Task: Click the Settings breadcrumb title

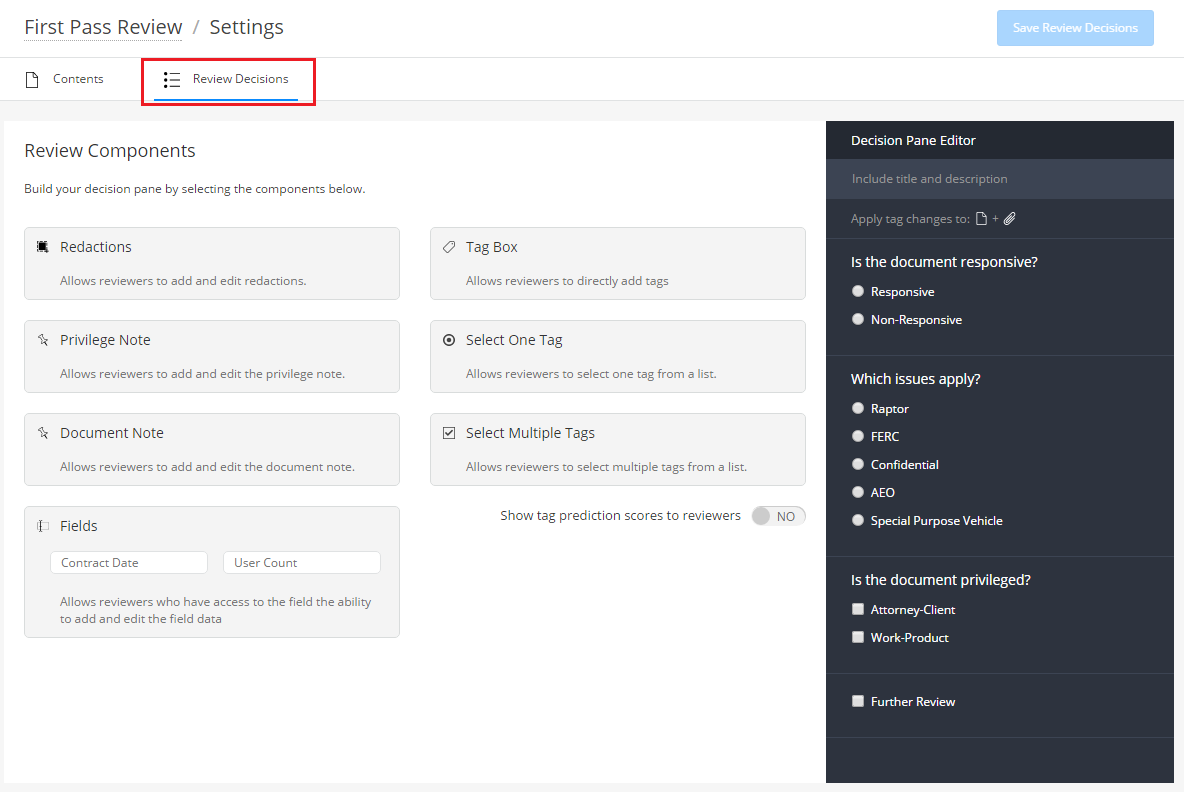Action: click(246, 27)
